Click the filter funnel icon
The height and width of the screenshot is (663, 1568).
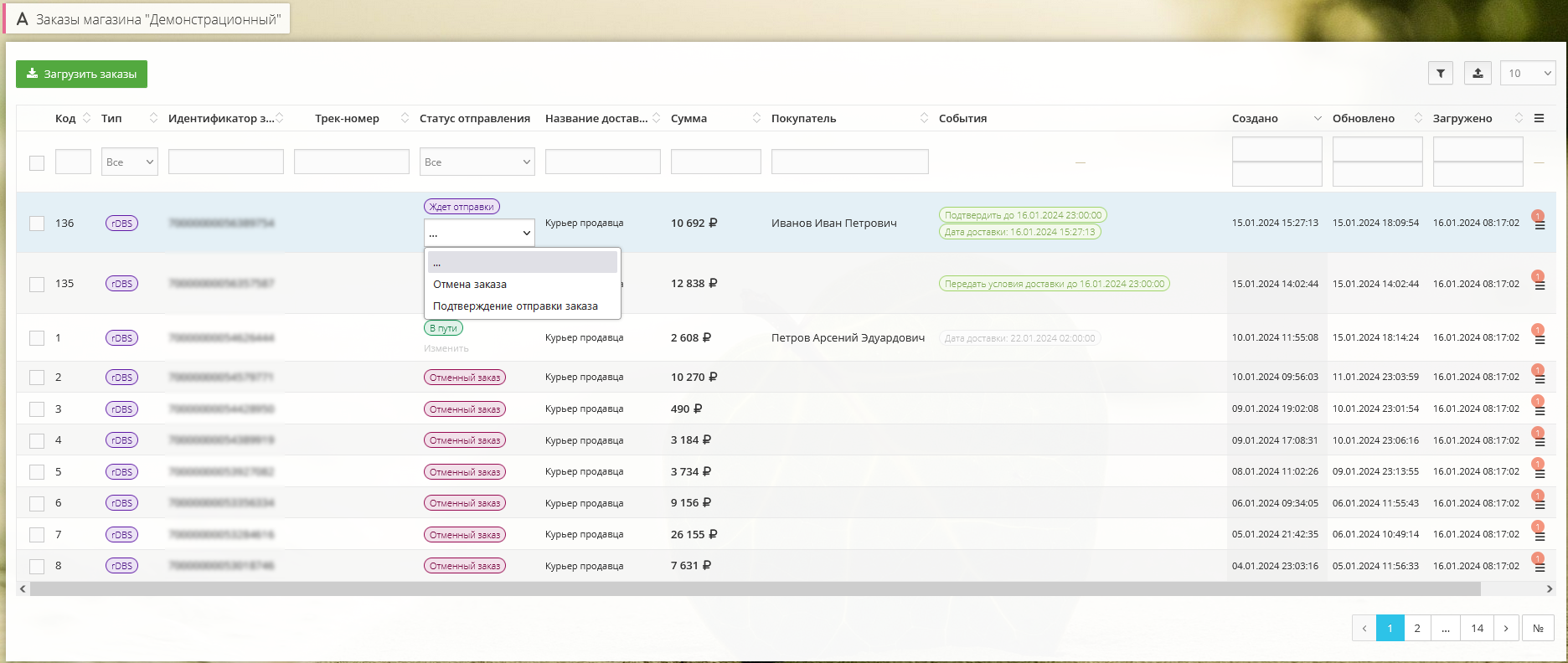point(1440,74)
